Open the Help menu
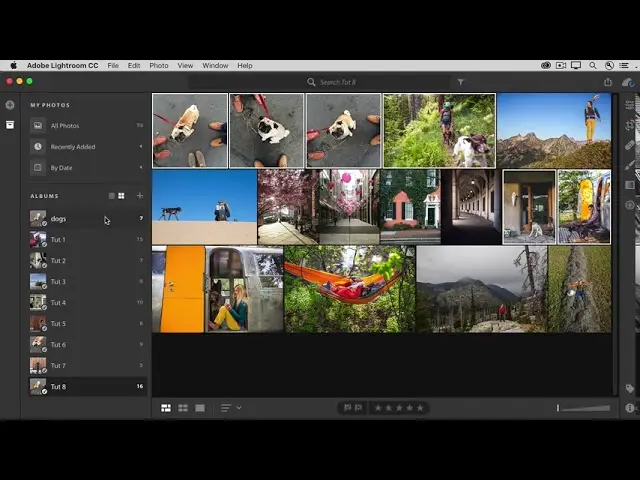Screen dimensions: 640x480 245,65
